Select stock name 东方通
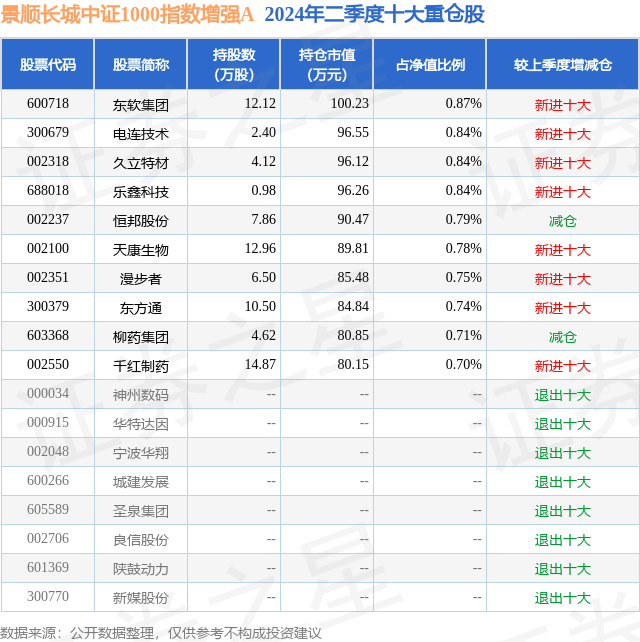640x642 pixels. (x=141, y=309)
